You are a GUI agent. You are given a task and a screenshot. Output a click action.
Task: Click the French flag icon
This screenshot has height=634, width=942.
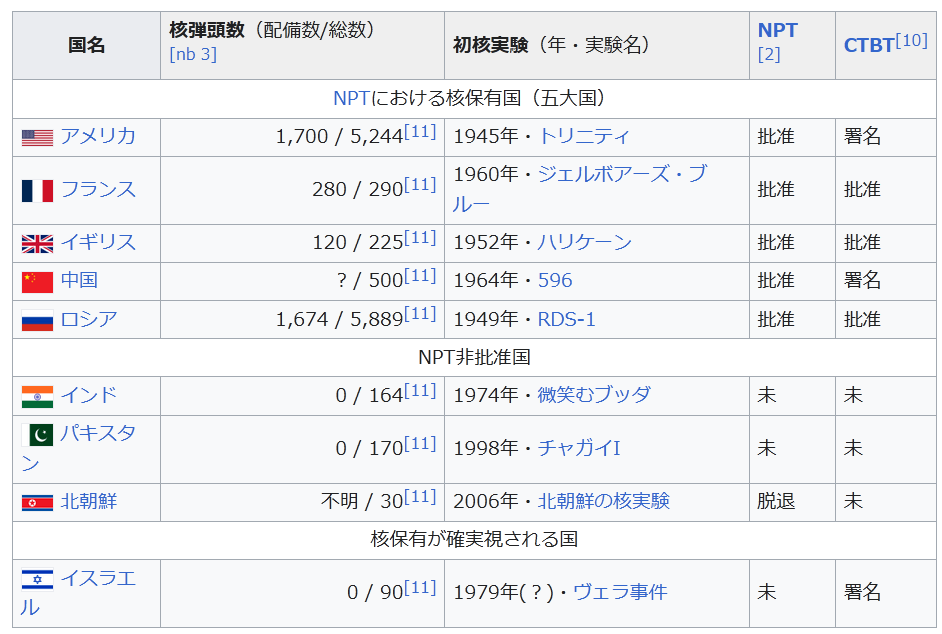coord(37,190)
